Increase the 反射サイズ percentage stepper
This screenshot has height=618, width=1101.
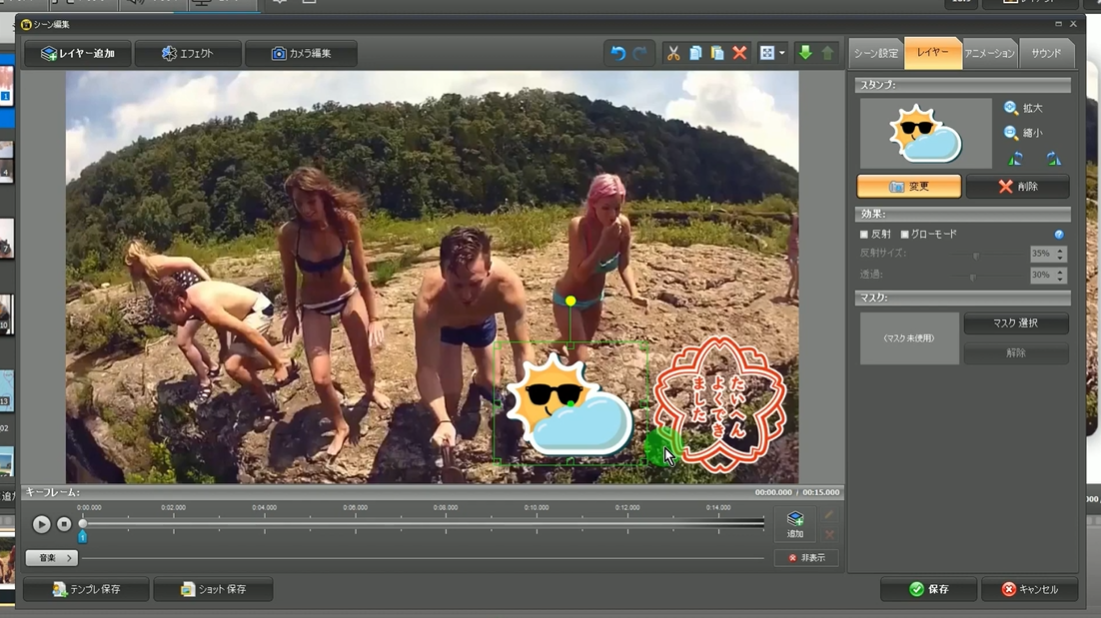click(1060, 250)
